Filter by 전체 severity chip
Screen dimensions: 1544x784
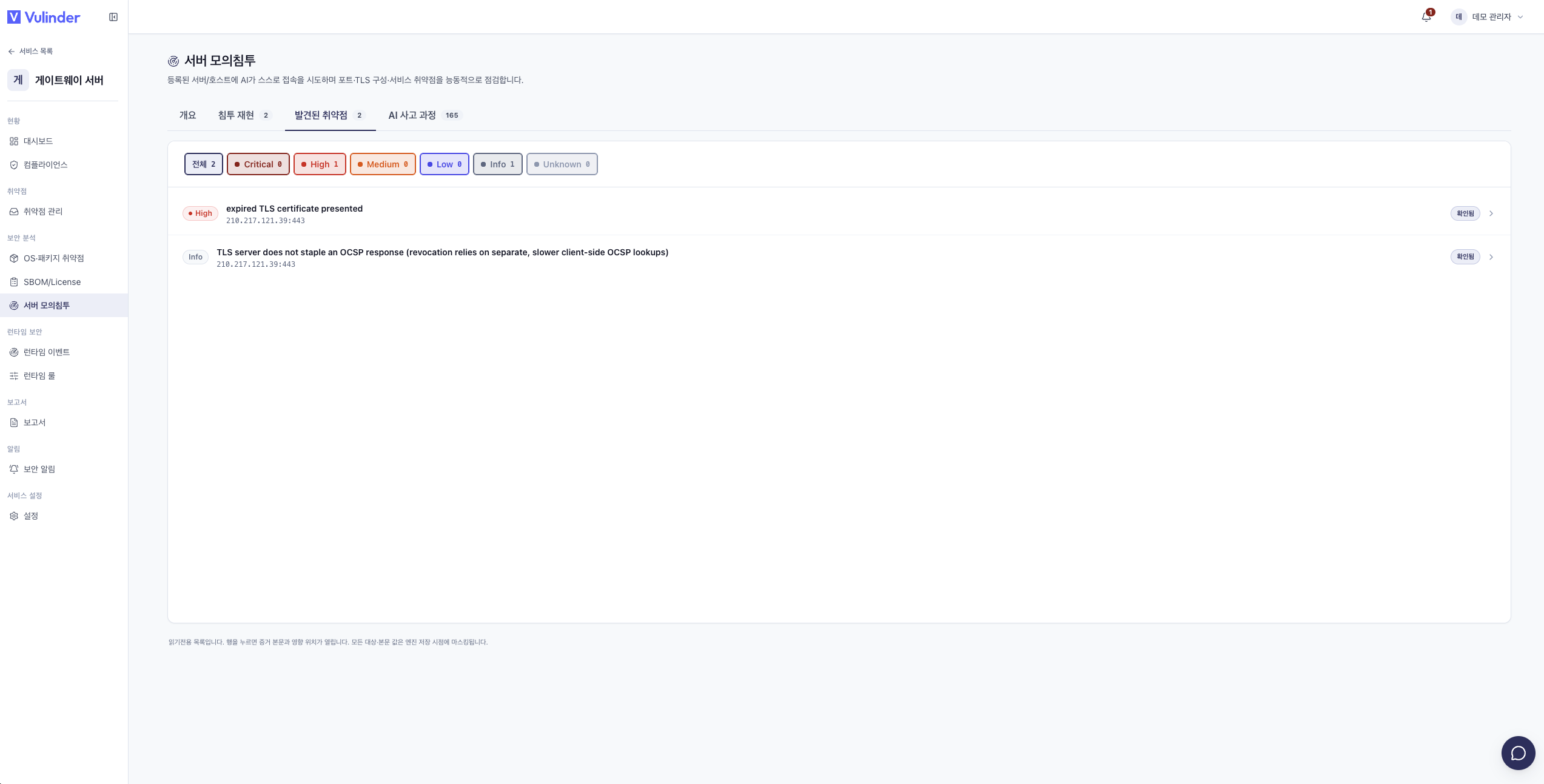(204, 164)
